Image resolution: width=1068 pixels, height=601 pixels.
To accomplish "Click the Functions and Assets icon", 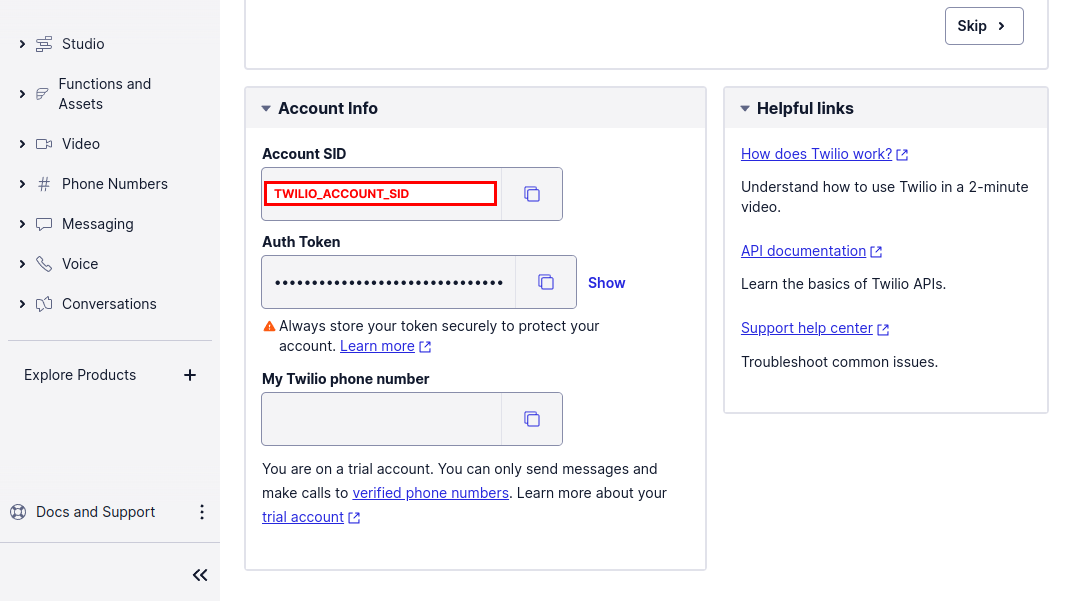I will pyautogui.click(x=42, y=94).
